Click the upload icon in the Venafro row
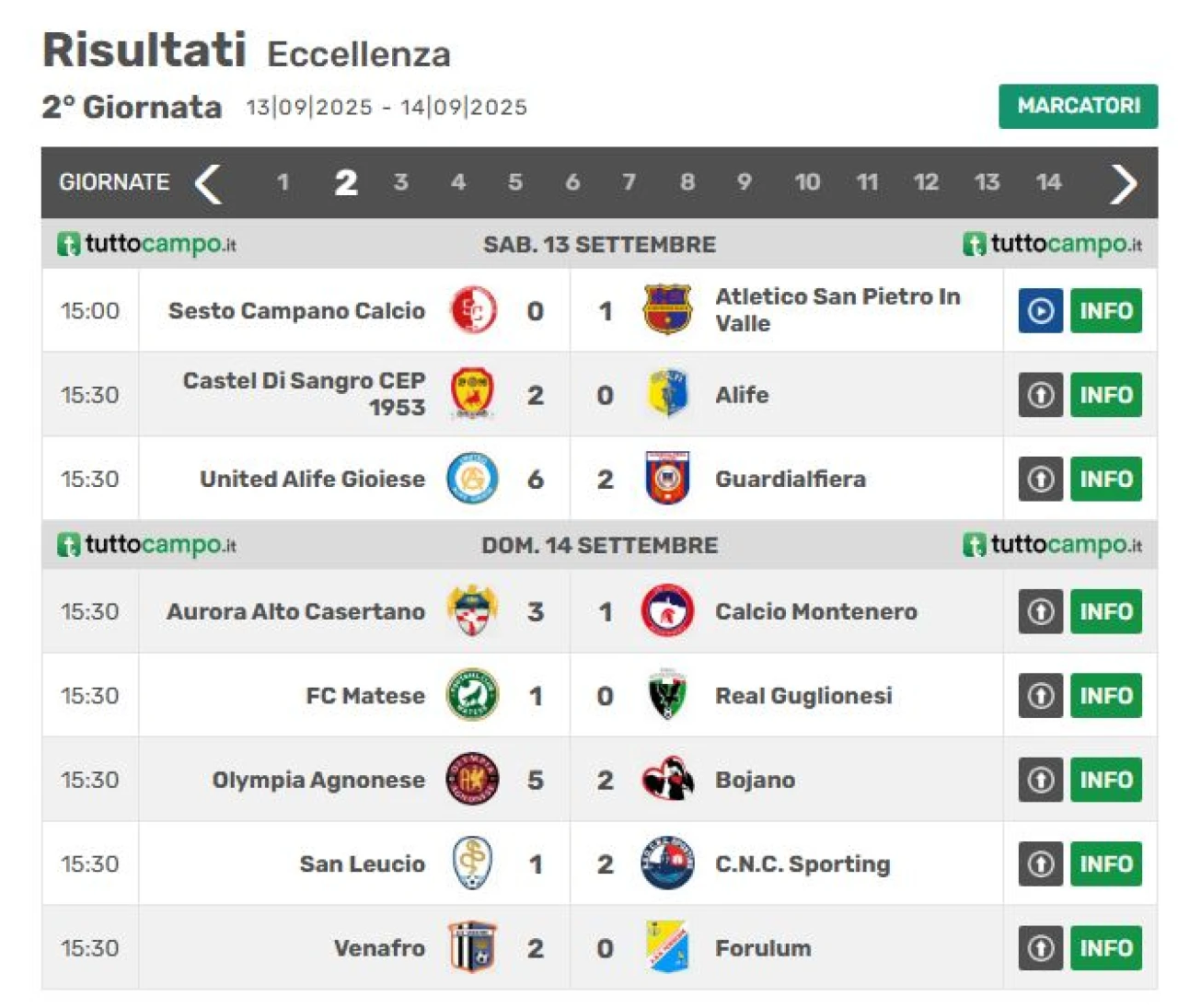This screenshot has height=1008, width=1178. (1041, 948)
